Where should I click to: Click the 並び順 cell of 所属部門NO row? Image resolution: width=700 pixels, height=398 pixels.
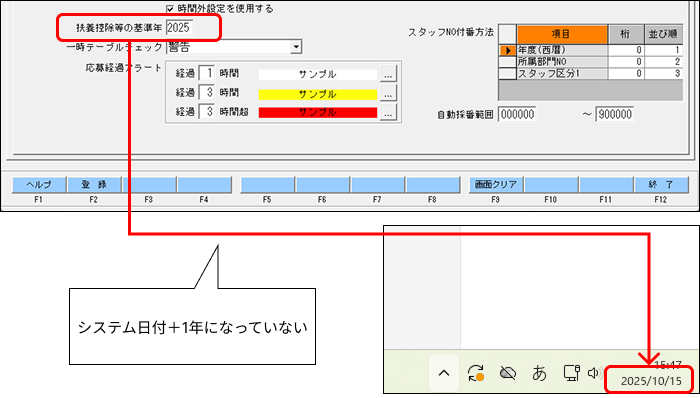tap(663, 62)
